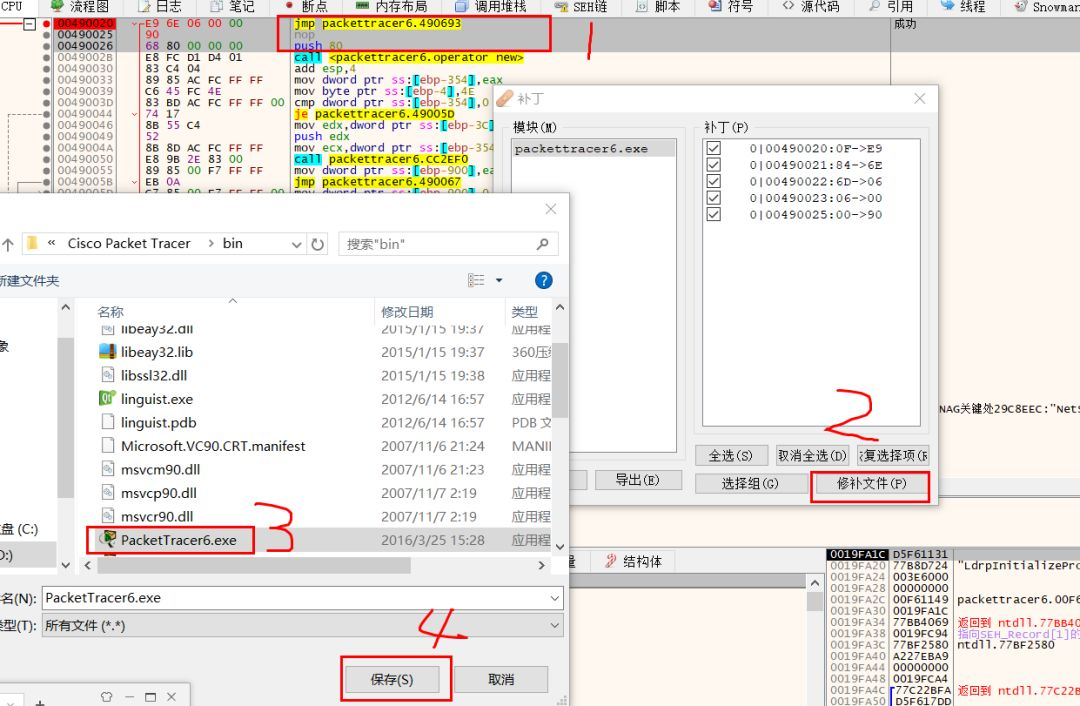1080x706 pixels.
Task: Open the 所有文件 (*.*) file type dropdown
Action: (554, 625)
